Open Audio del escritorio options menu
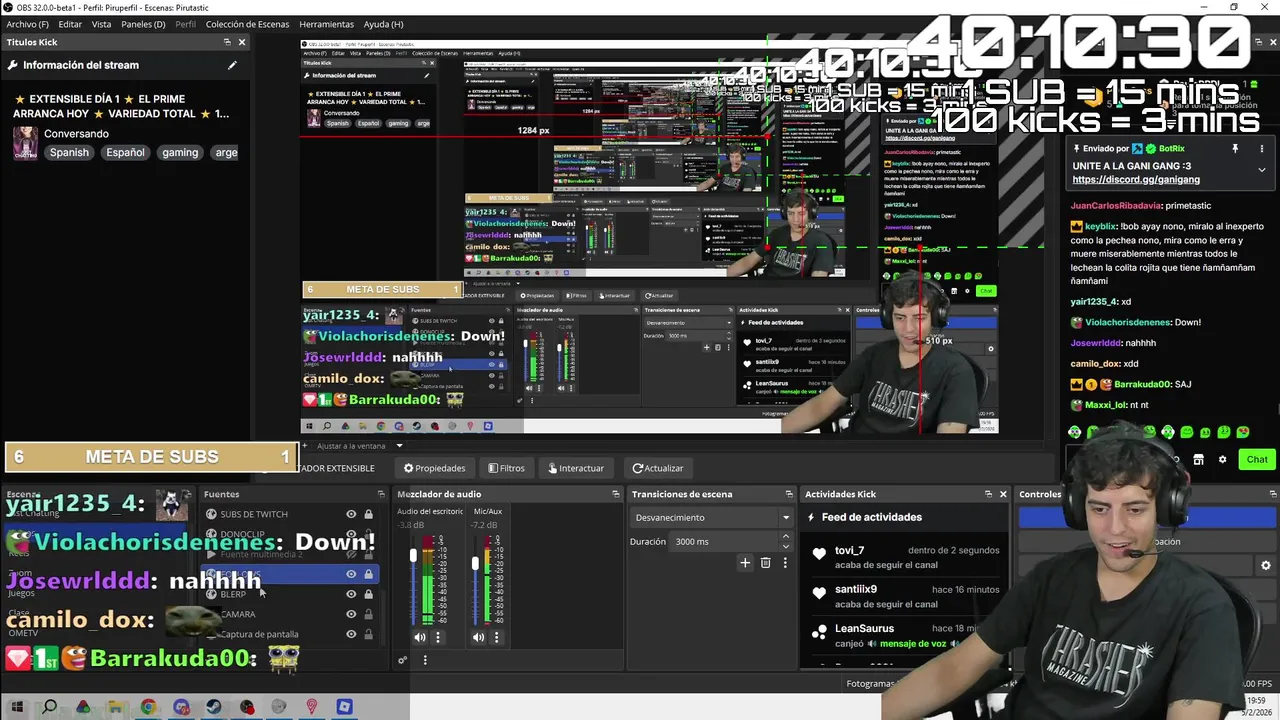The image size is (1280, 720). coord(437,637)
